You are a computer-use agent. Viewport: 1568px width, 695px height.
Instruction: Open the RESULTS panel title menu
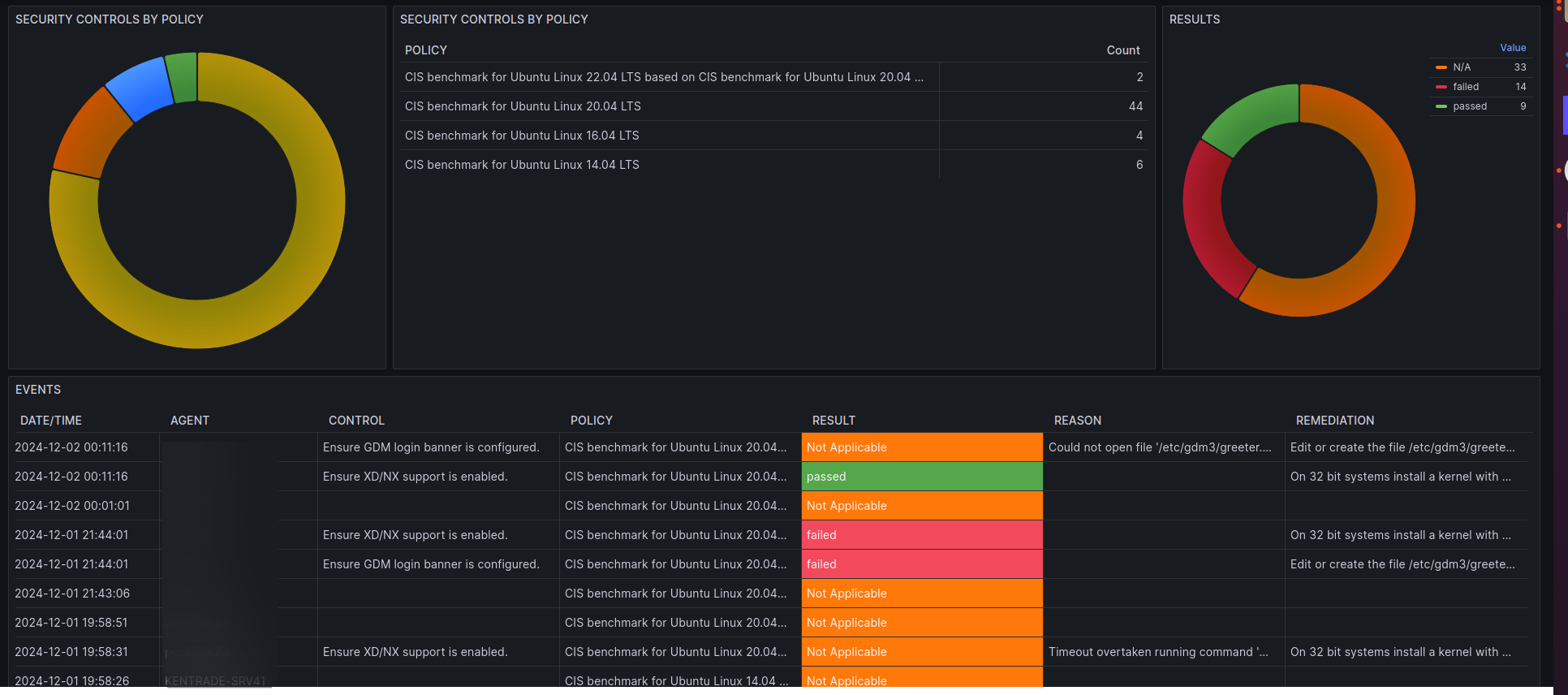click(x=1195, y=19)
